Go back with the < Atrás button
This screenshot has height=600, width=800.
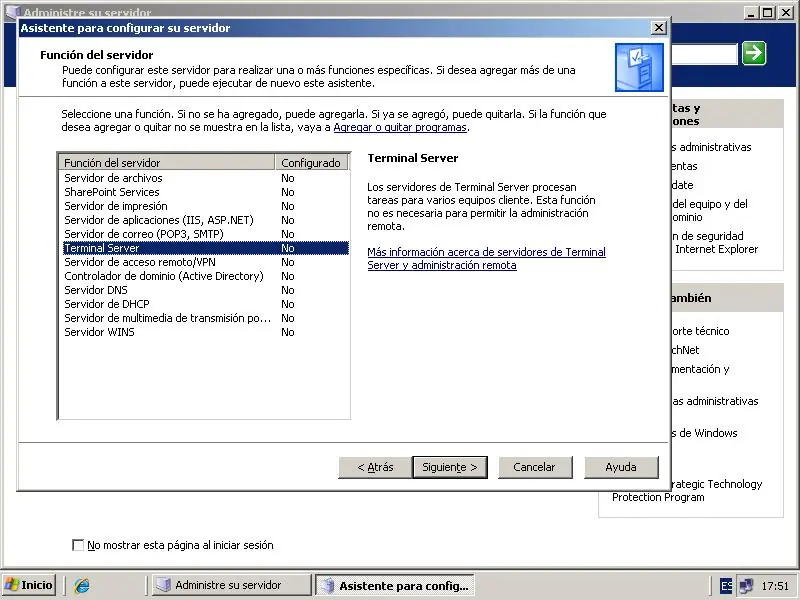coord(375,467)
